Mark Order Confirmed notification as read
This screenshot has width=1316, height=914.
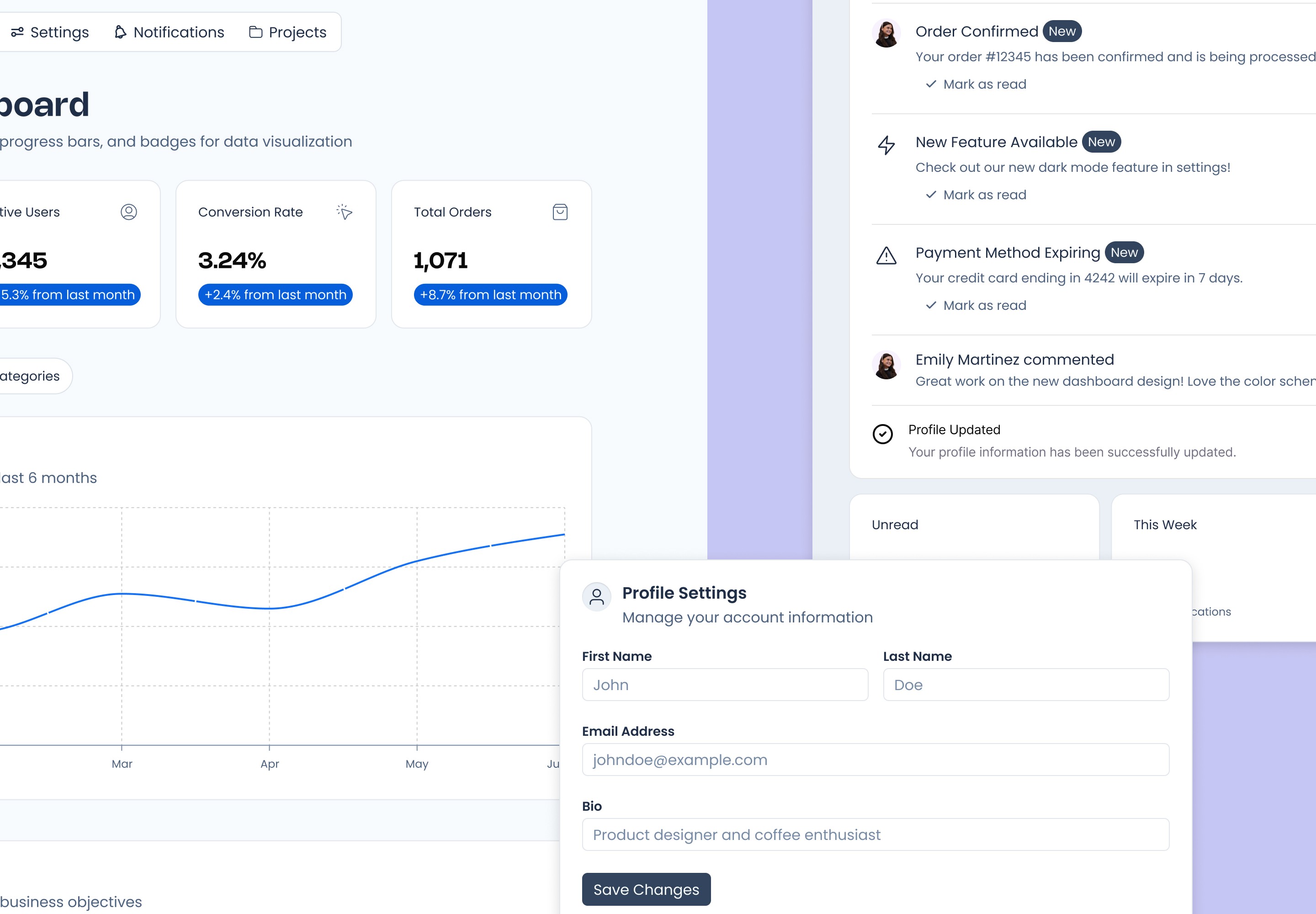coord(976,84)
